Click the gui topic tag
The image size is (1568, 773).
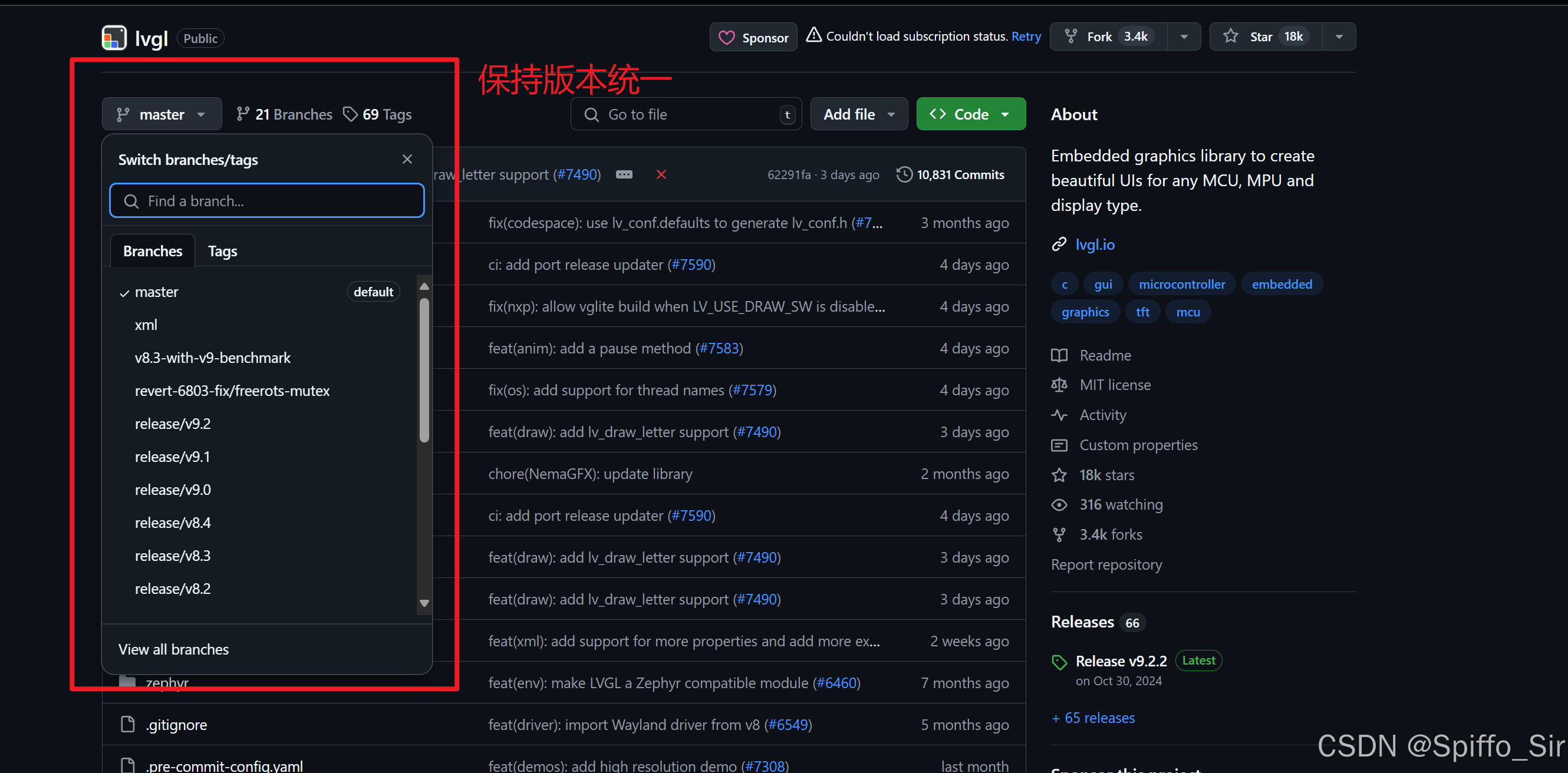(1103, 285)
